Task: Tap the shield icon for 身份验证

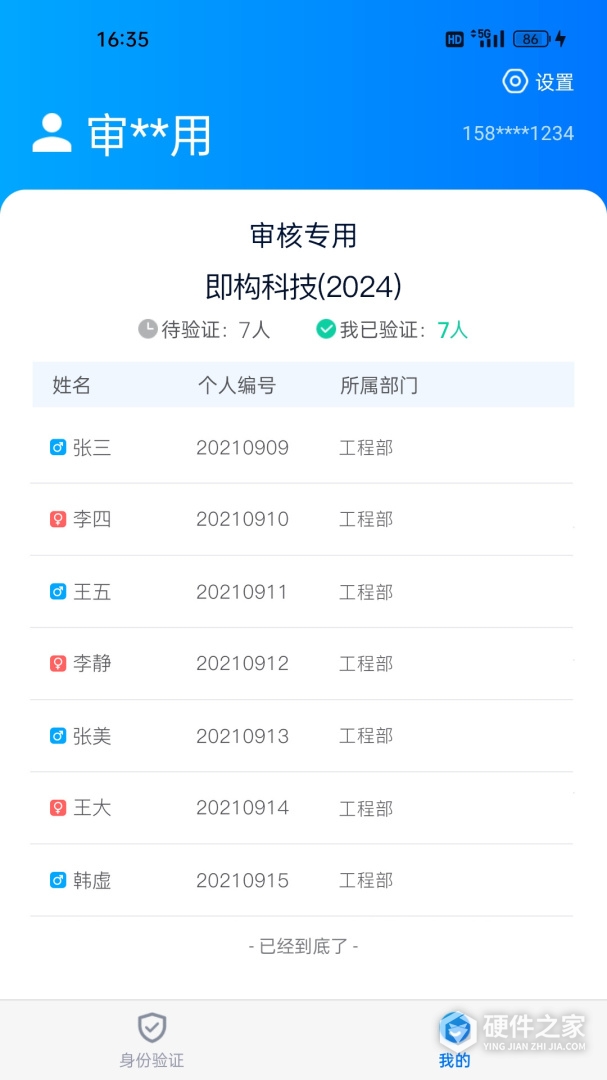Action: coord(152,1027)
